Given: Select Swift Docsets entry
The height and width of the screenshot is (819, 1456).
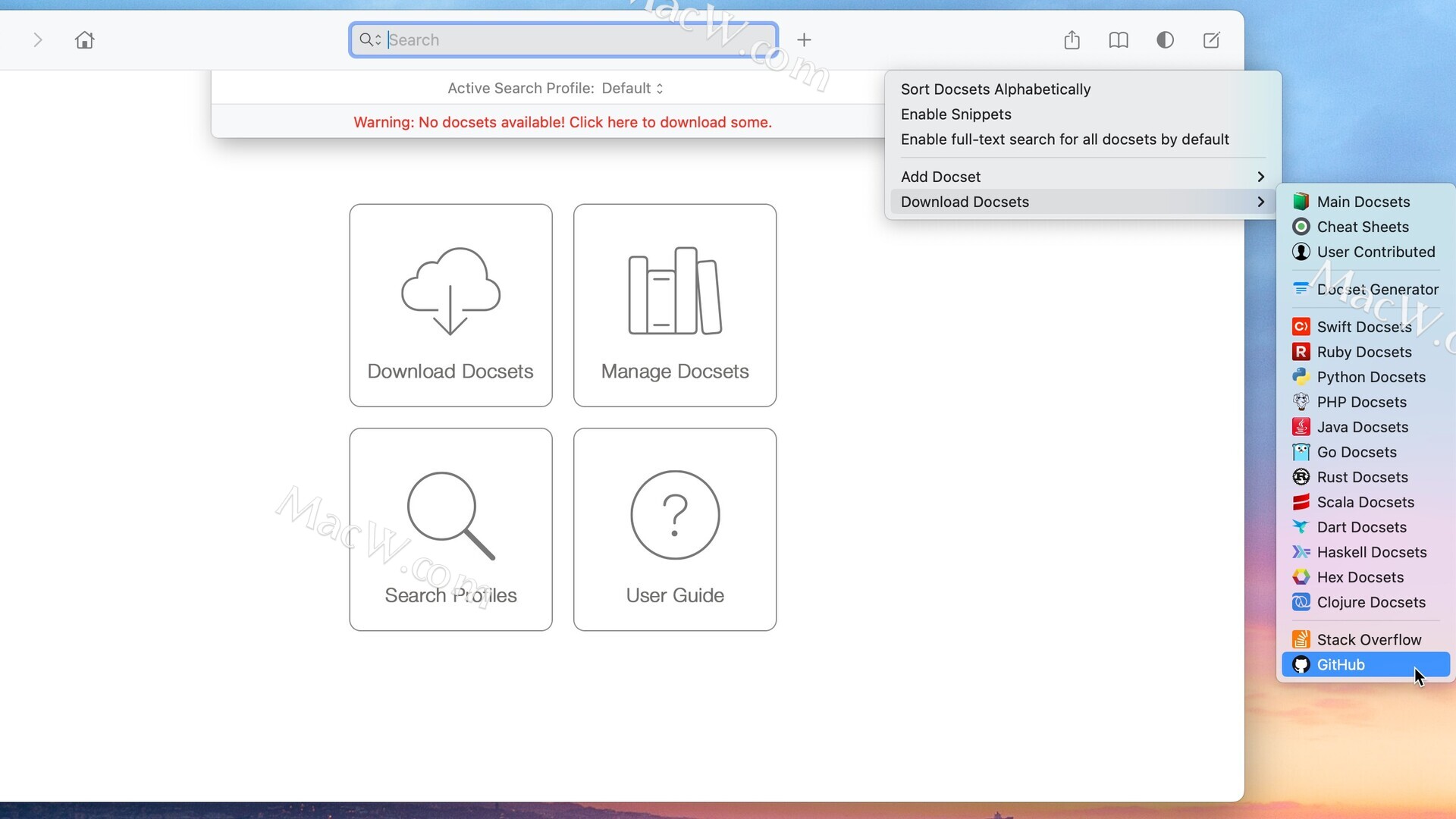Looking at the screenshot, I should (1366, 327).
